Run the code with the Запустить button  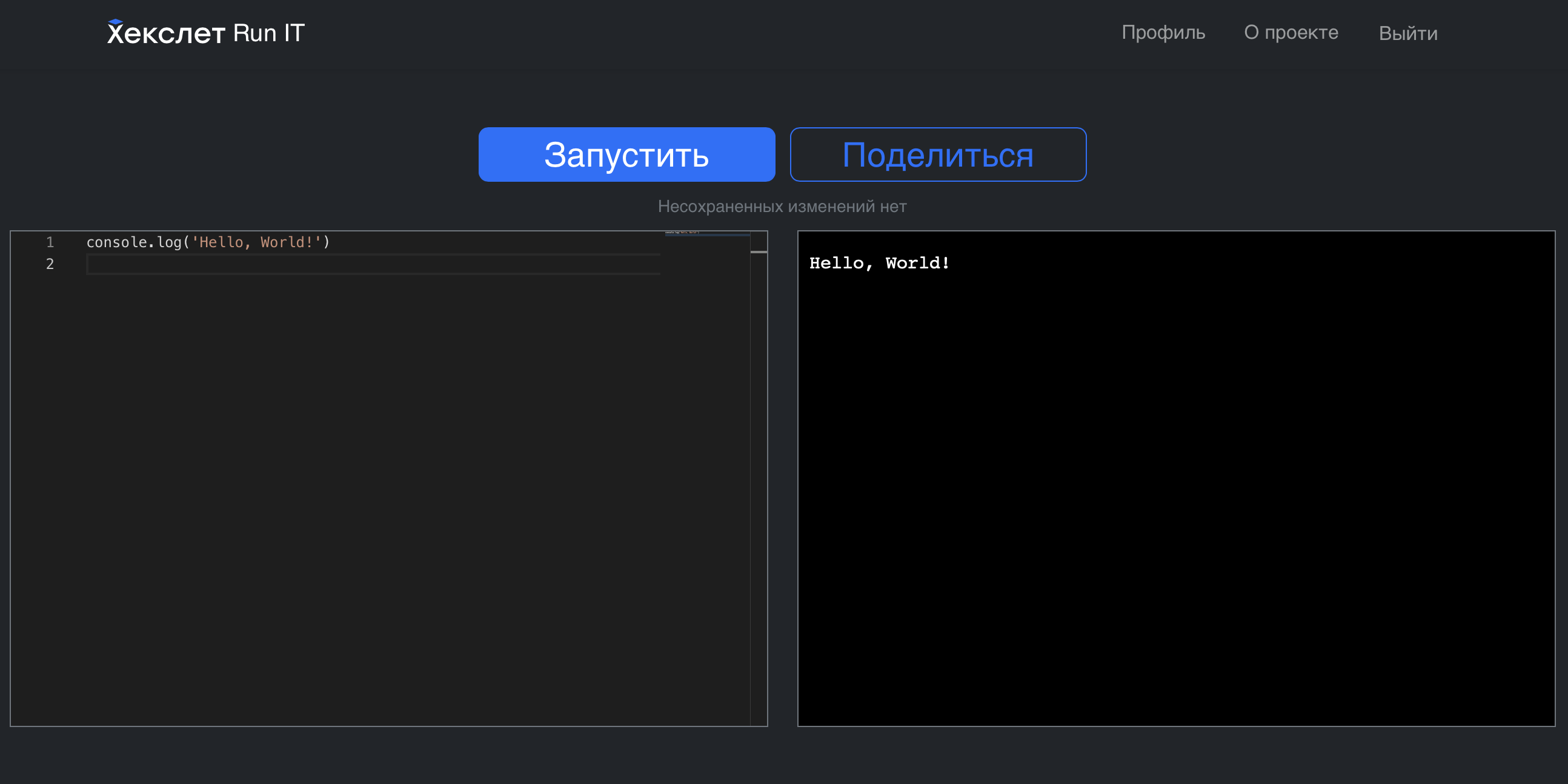626,154
